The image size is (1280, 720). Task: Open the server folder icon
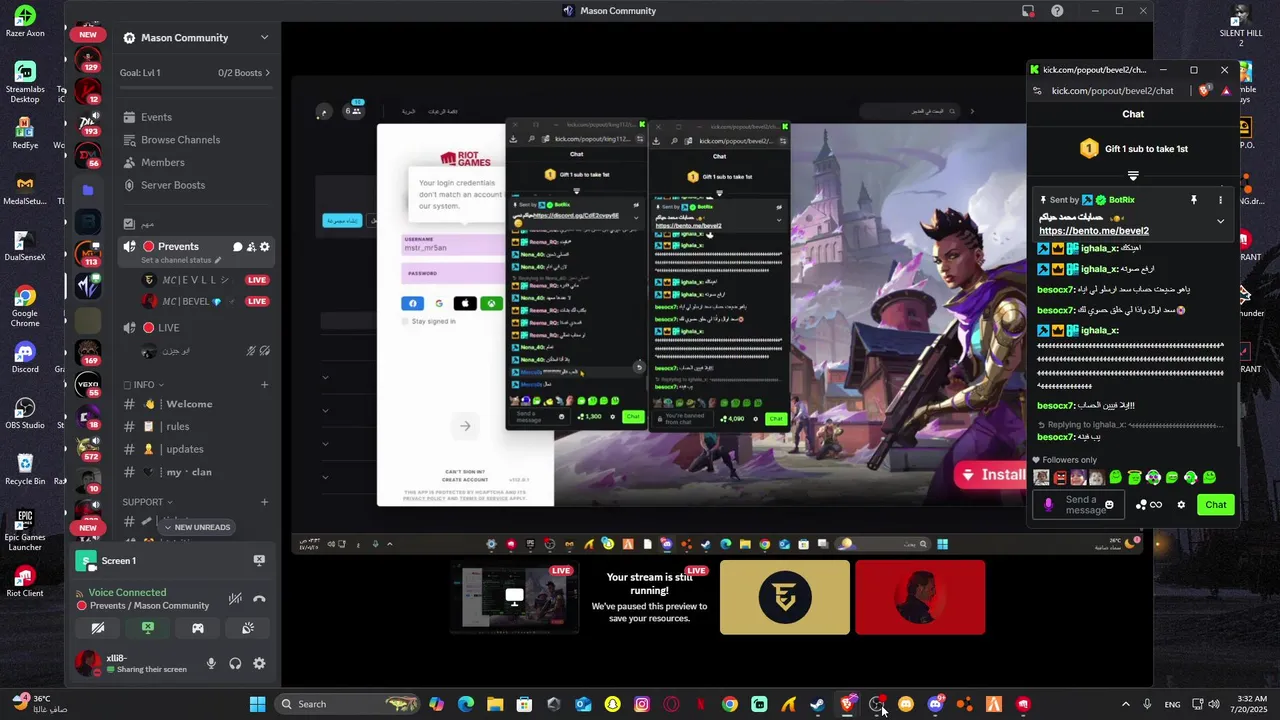[88, 190]
